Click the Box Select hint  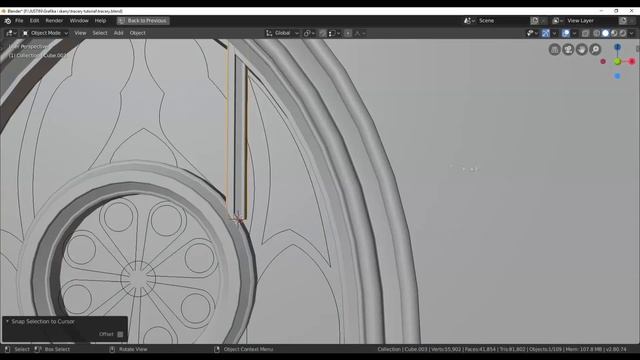53,349
